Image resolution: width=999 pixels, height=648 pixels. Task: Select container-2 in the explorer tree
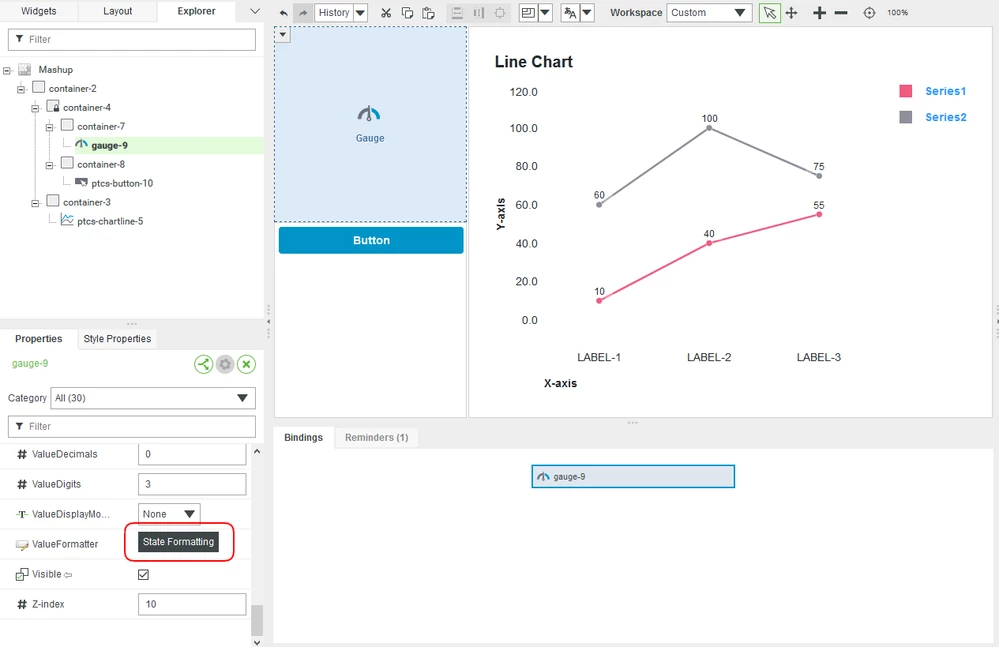coord(72,89)
